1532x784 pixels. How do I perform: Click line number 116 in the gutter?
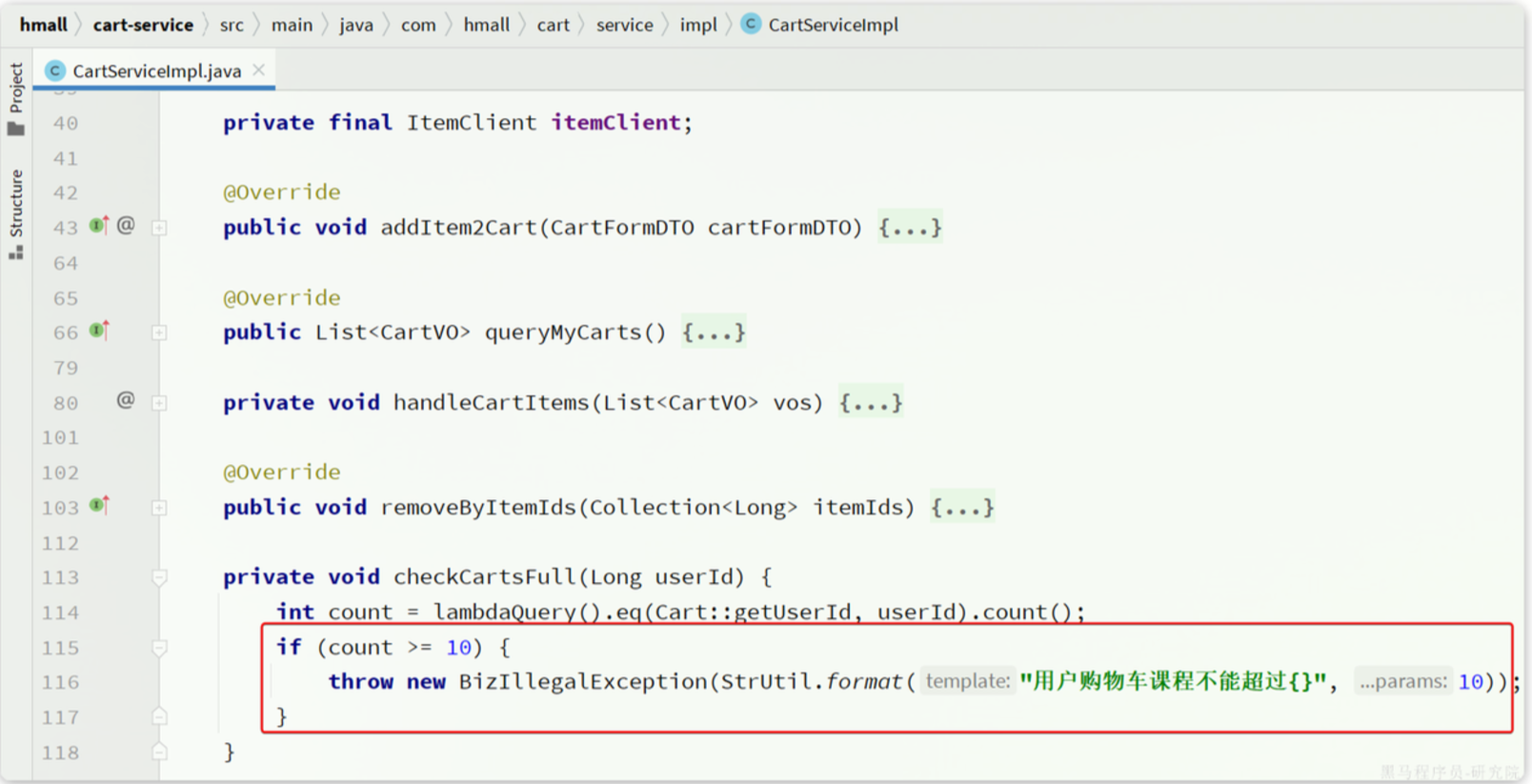click(60, 682)
